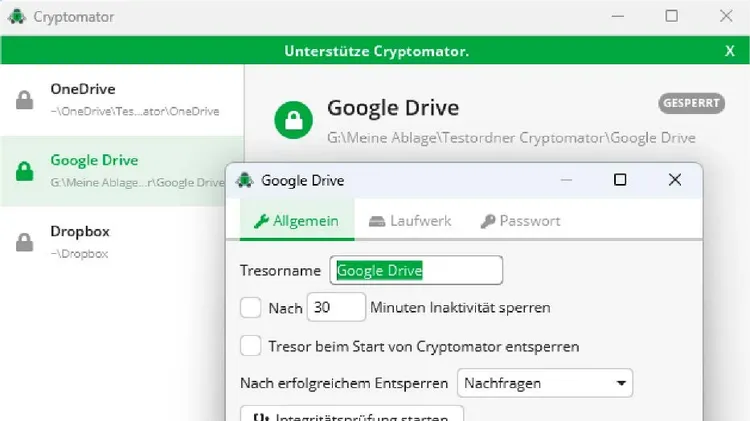Image resolution: width=750 pixels, height=421 pixels.
Task: Click the grey lock icon beside Dropbox
Action: 24,242
